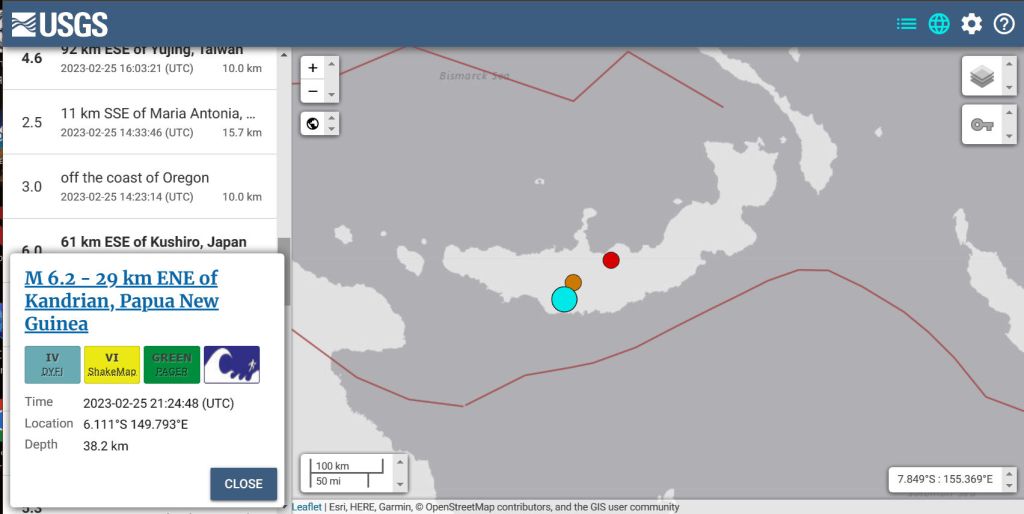Click the tsunami wave icon badge
This screenshot has height=514, width=1024.
232,365
